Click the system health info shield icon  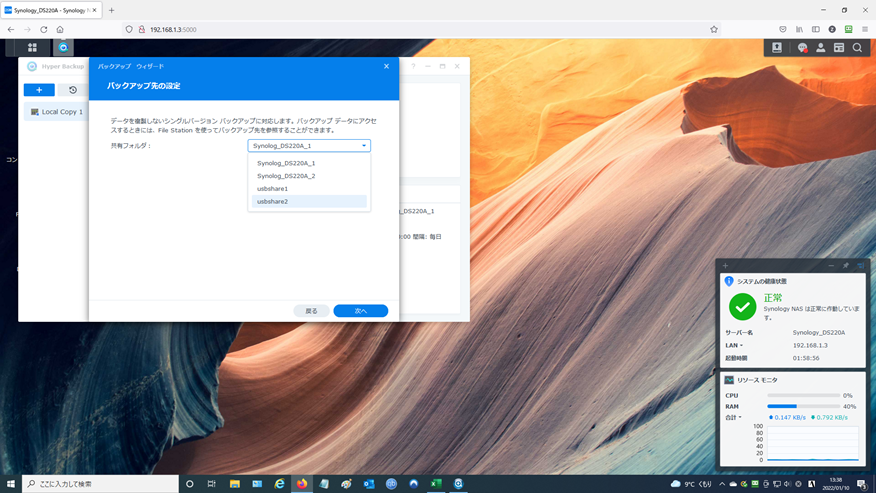click(729, 281)
